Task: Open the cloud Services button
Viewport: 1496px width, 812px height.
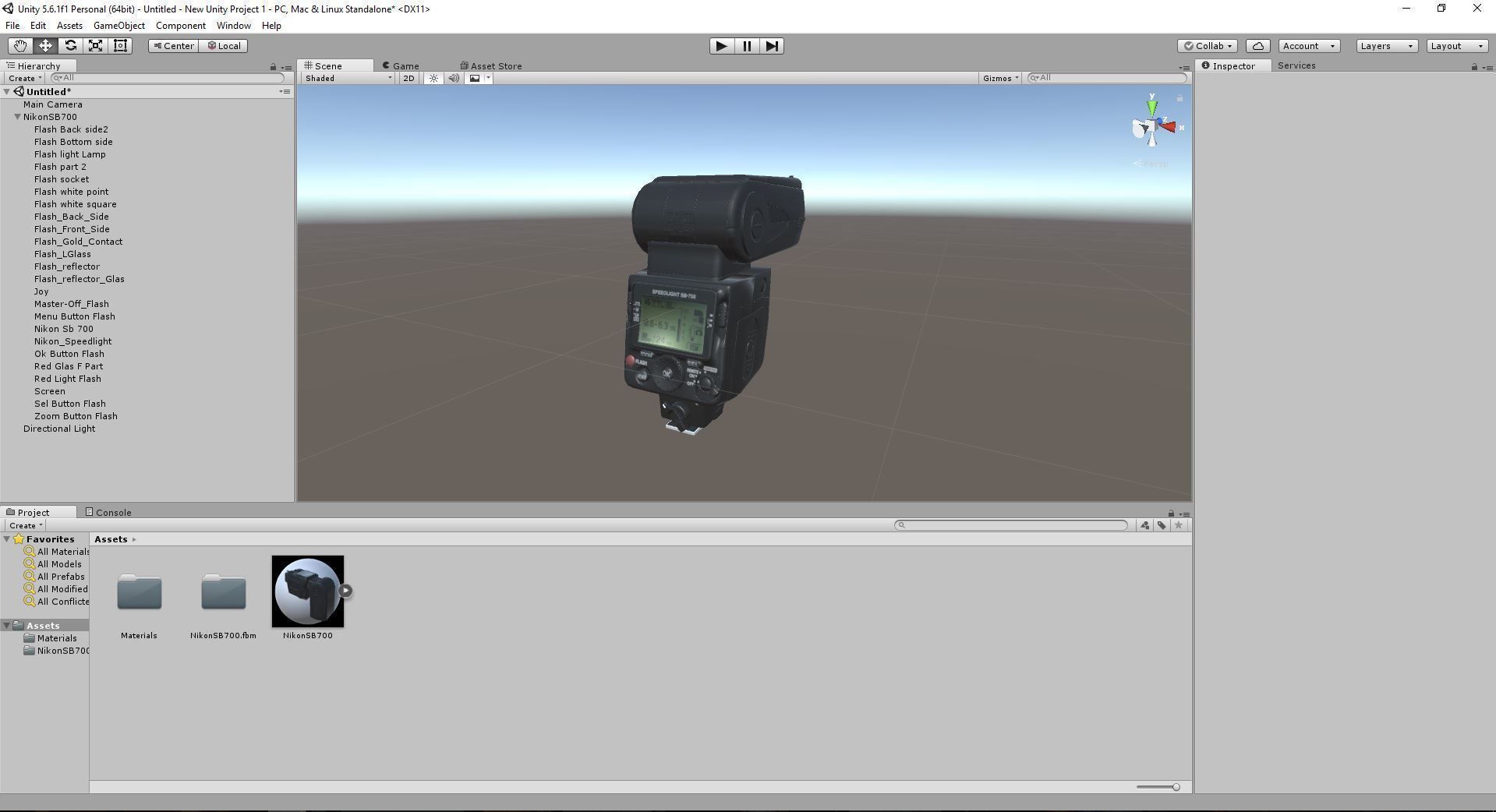Action: [x=1257, y=46]
